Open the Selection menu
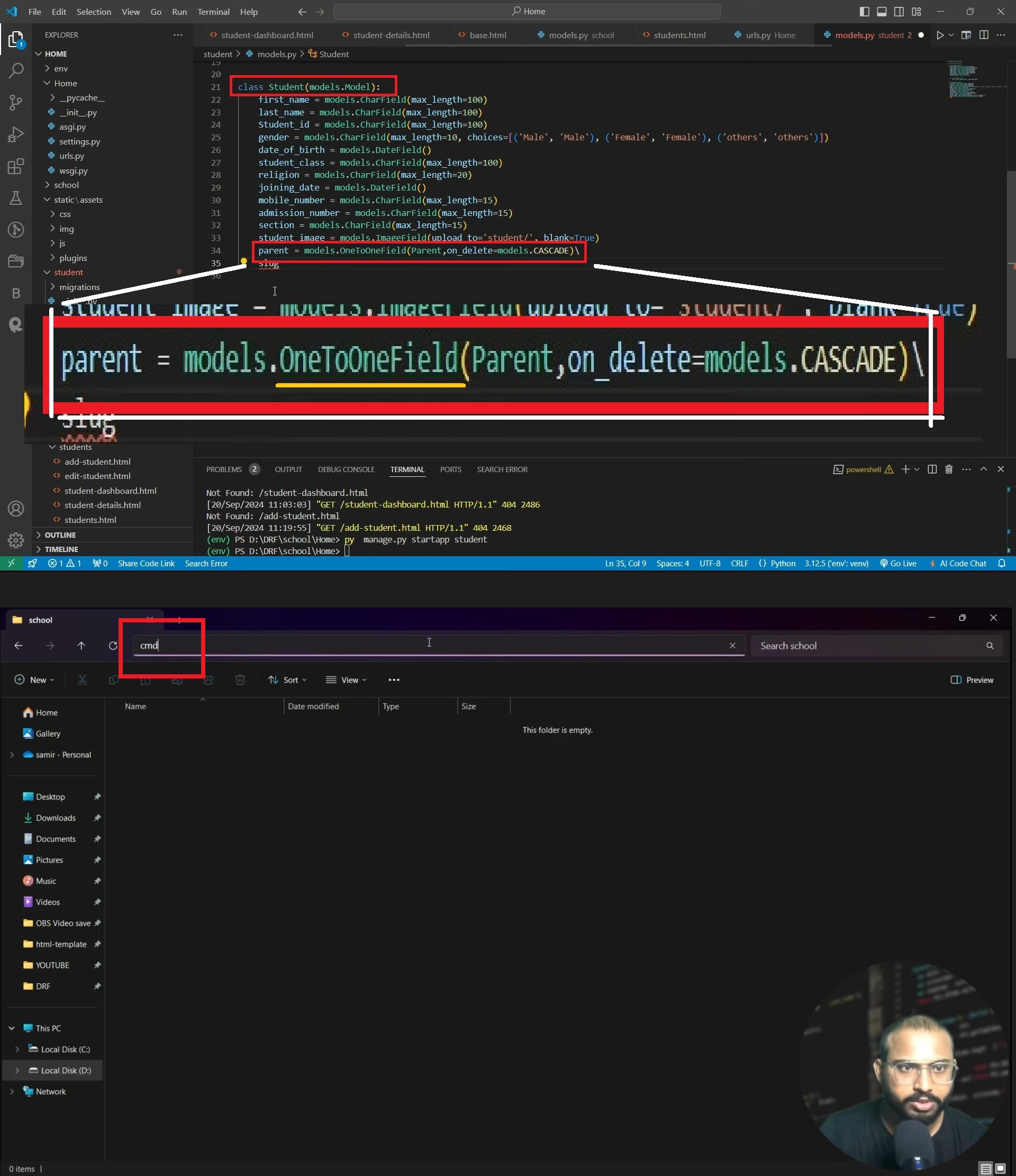The image size is (1016, 1176). 94,12
